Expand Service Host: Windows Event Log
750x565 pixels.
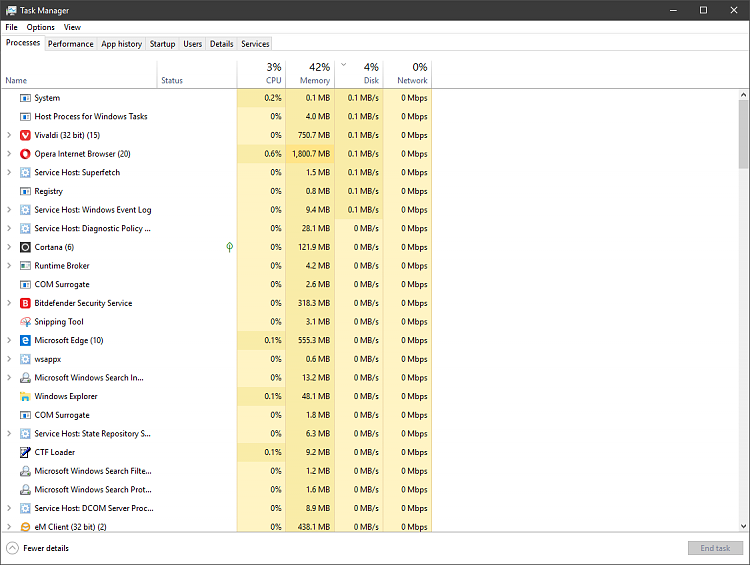(9, 210)
